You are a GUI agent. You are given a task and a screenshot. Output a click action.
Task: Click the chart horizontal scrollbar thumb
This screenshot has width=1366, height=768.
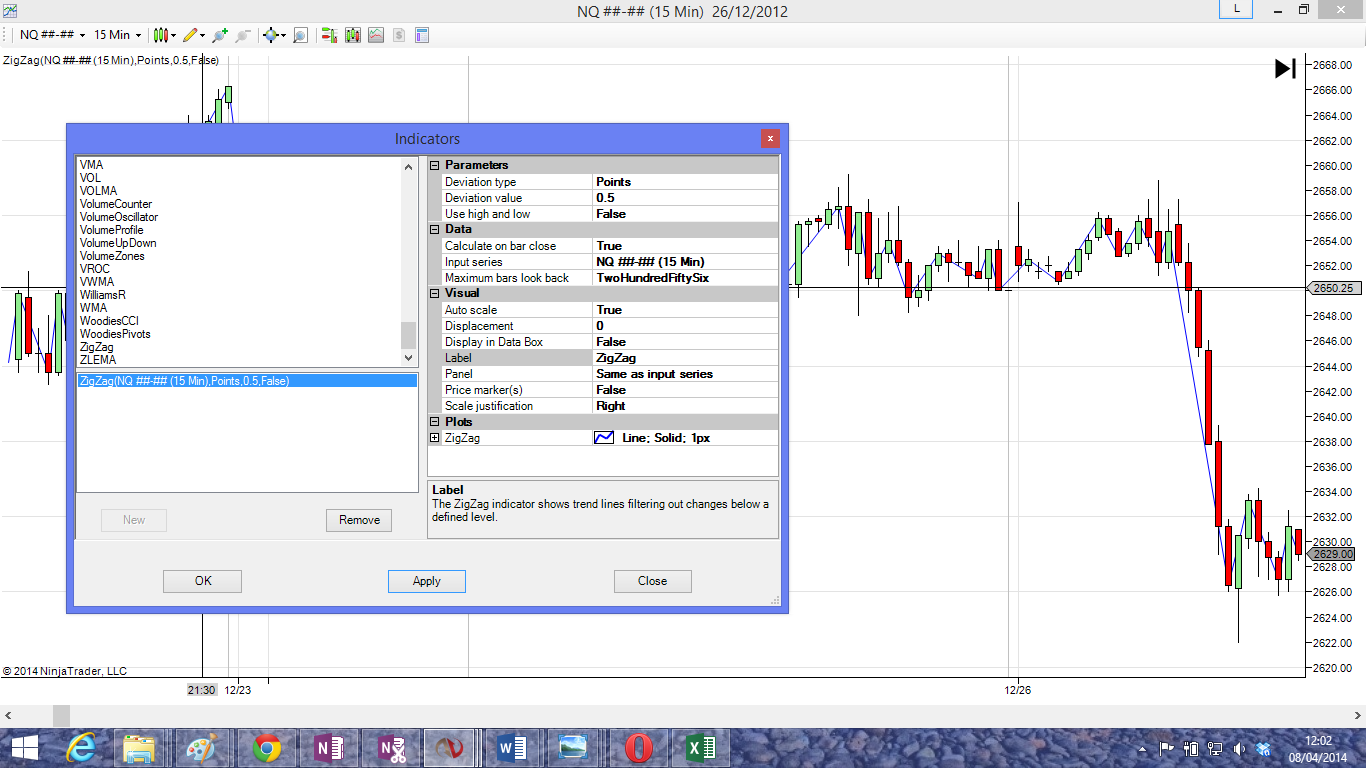tap(61, 716)
